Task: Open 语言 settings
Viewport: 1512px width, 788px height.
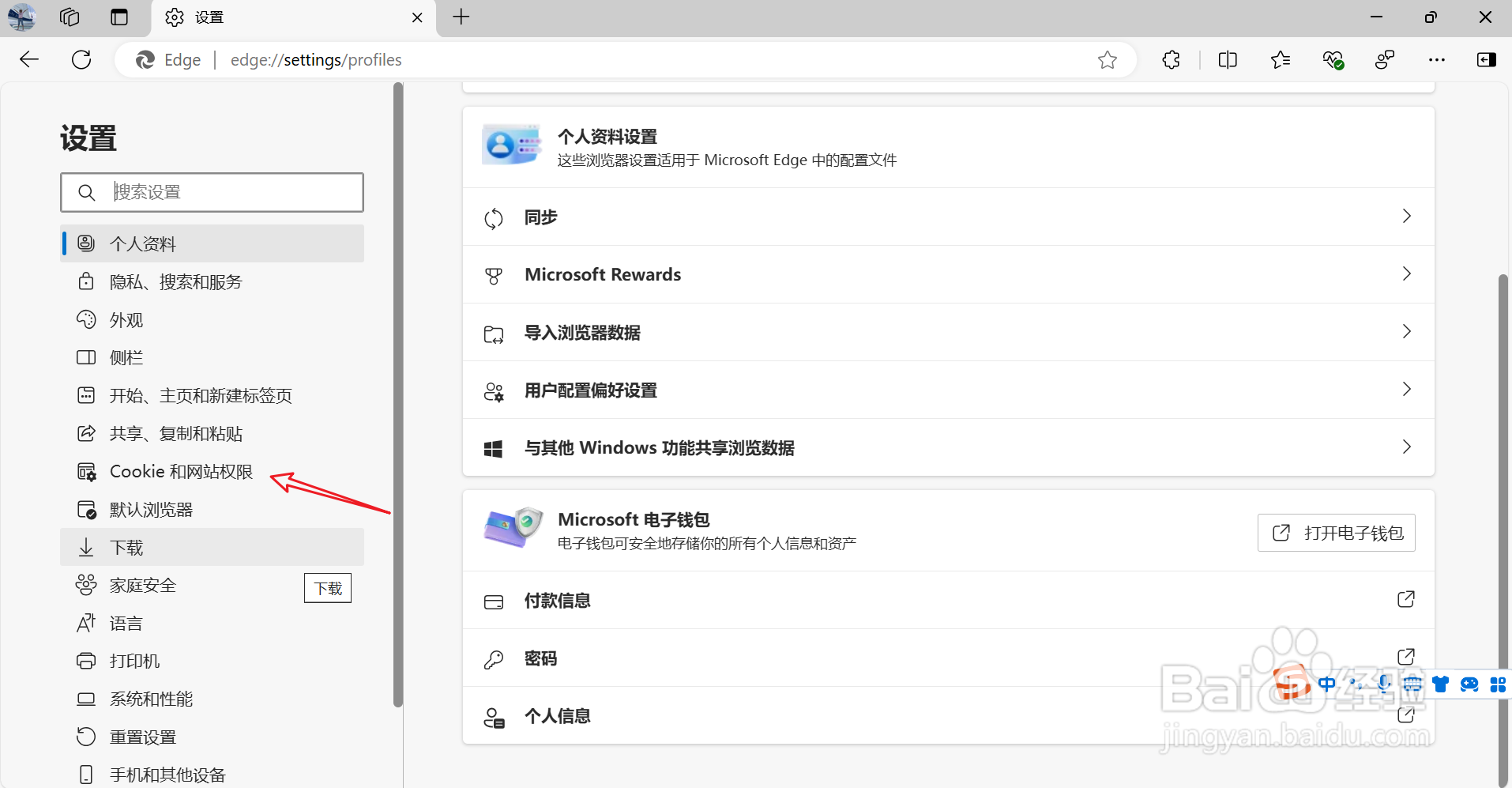Action: pos(212,624)
